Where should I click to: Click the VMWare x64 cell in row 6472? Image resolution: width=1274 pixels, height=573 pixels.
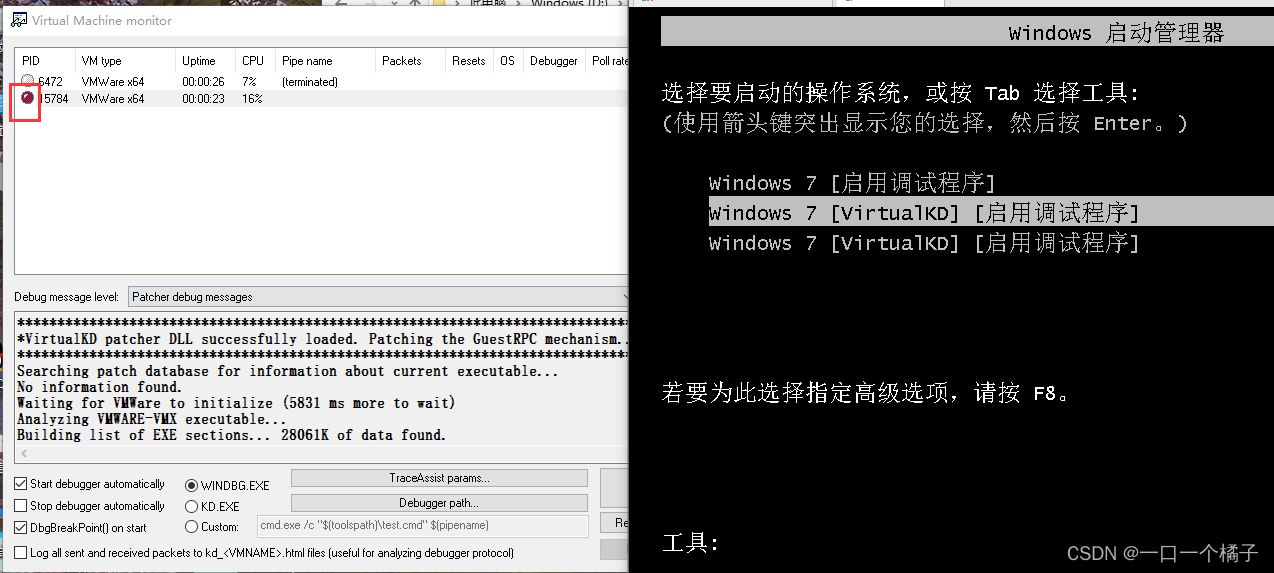point(113,82)
